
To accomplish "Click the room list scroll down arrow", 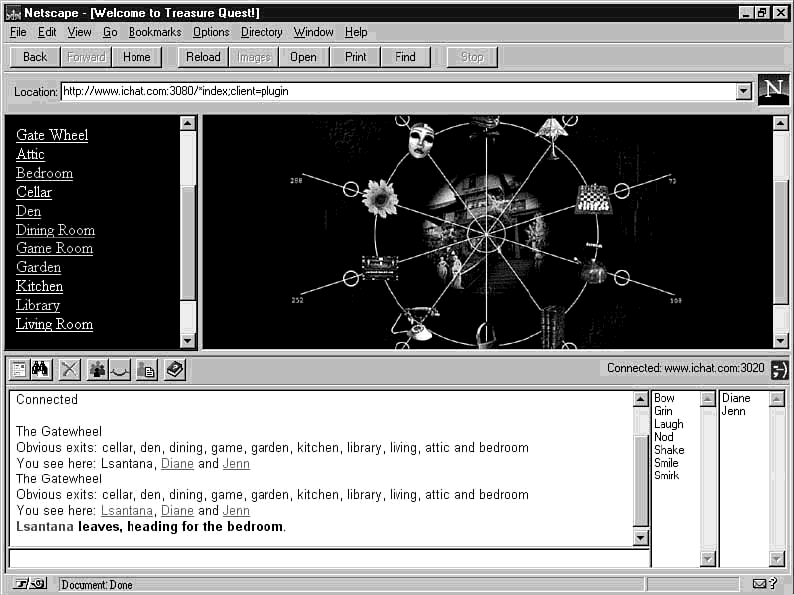I will coord(188,340).
